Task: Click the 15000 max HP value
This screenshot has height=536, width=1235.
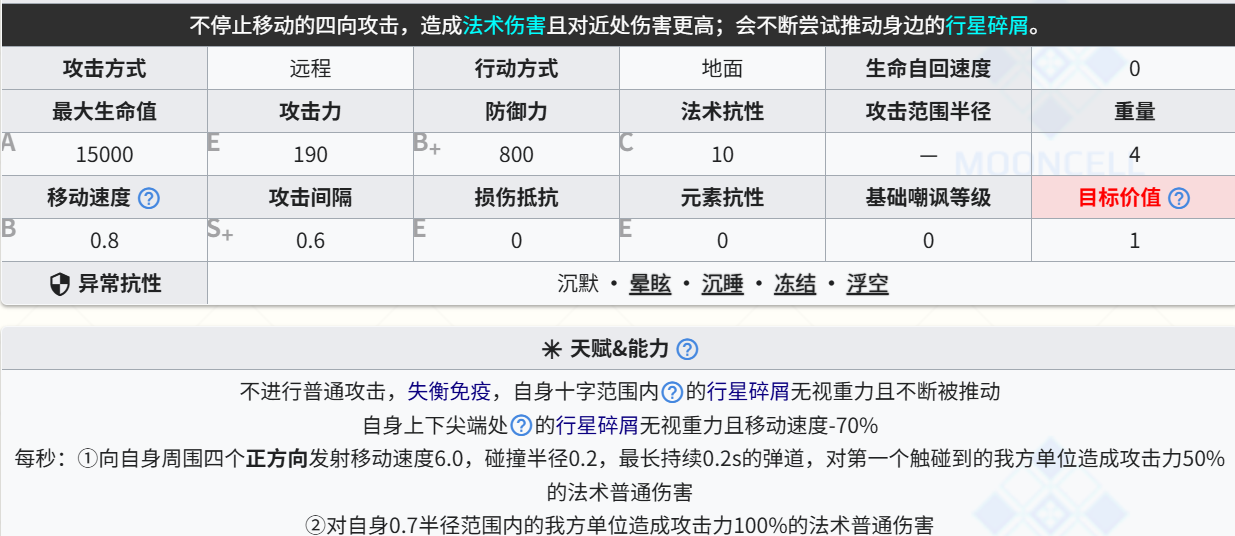Action: point(104,155)
